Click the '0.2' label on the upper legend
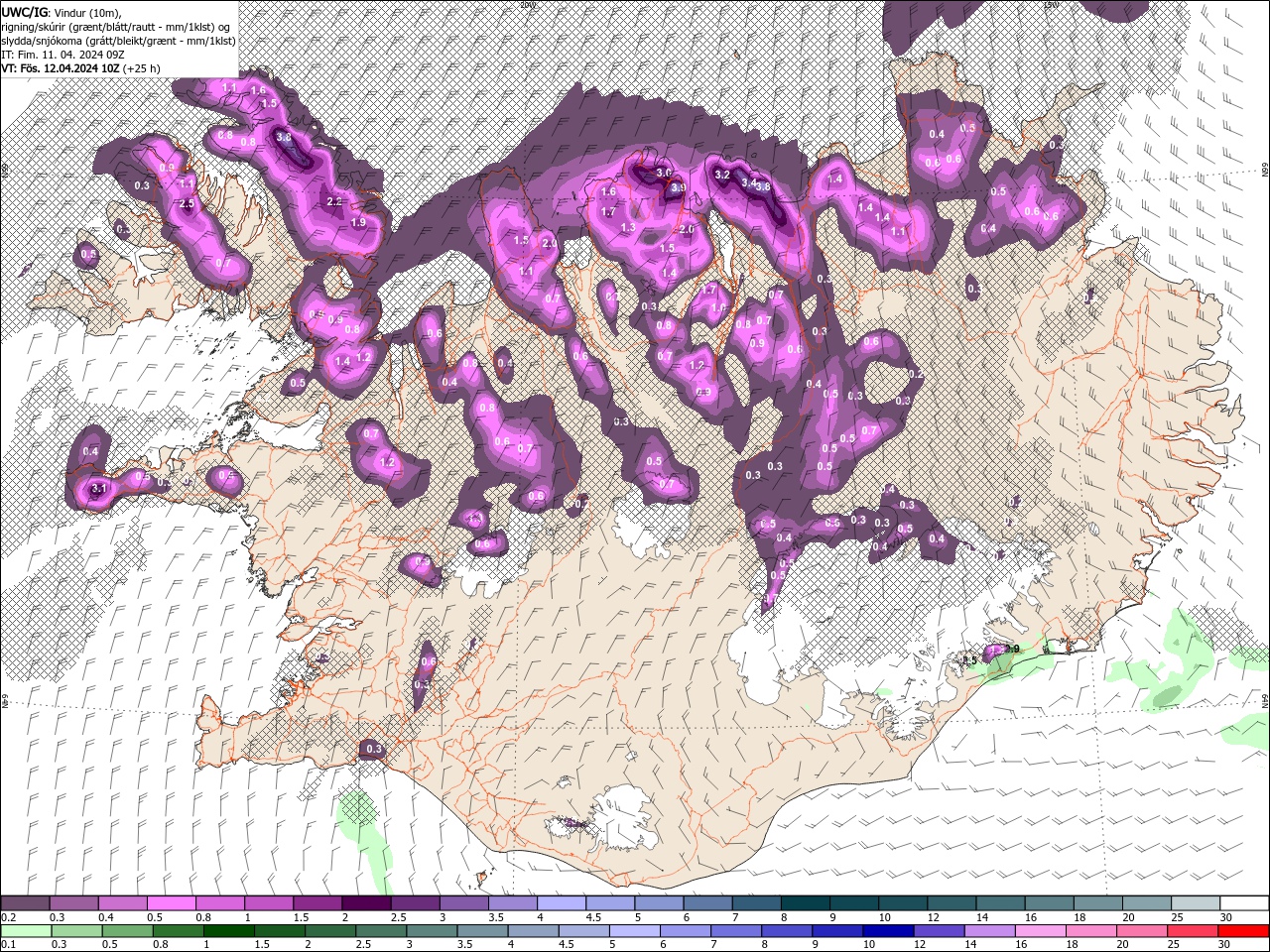Screen dimensions: 1270x952 [7, 917]
